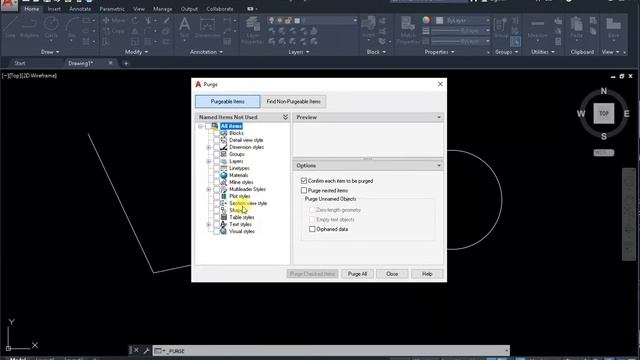Switch to the Start file tab
The height and width of the screenshot is (360, 640).
[20, 63]
